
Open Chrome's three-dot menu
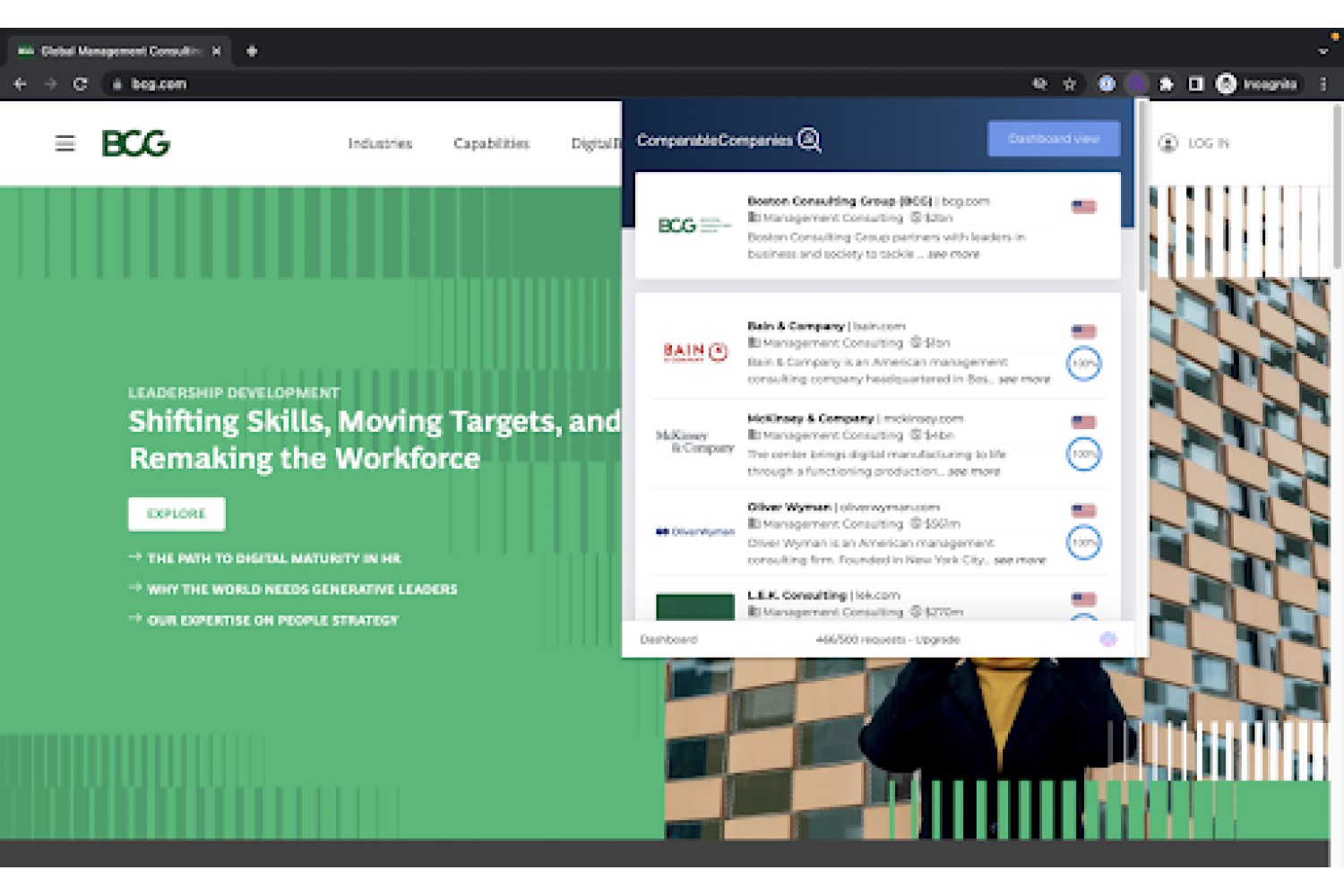click(1323, 84)
